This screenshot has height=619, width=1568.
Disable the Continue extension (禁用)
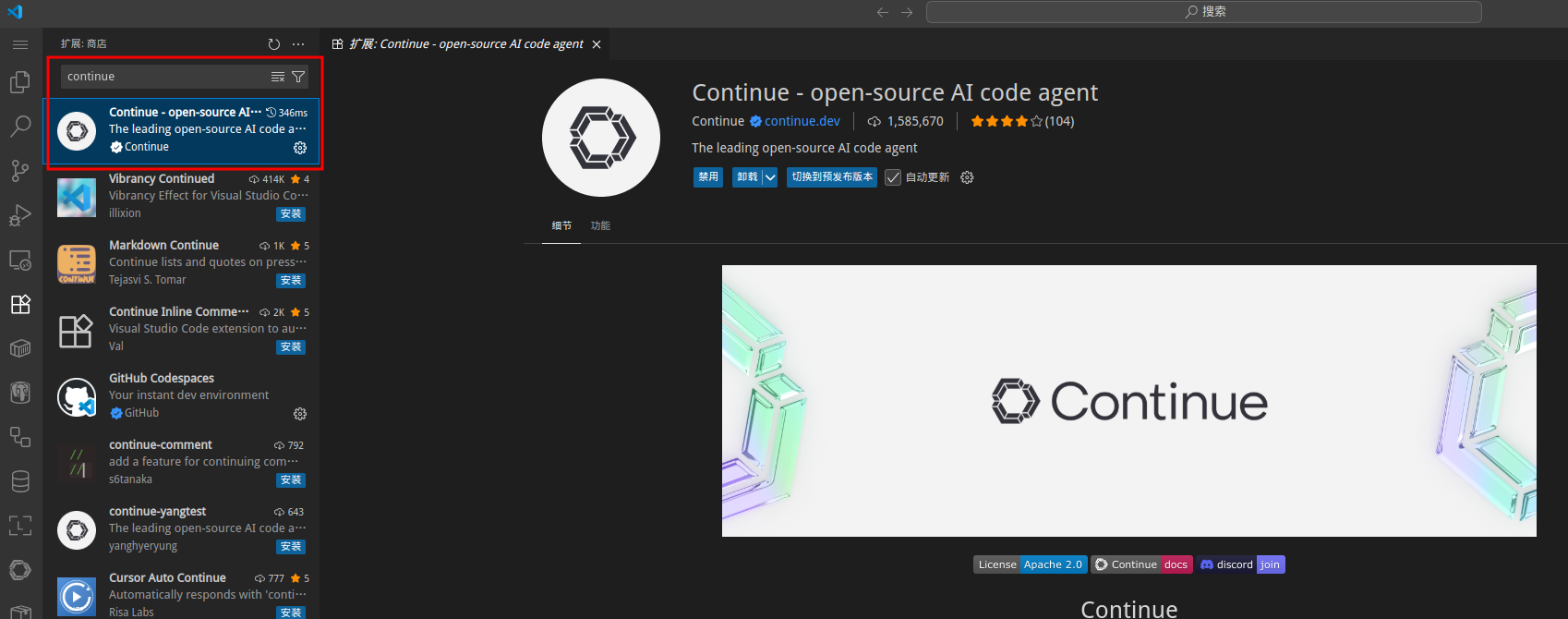[x=708, y=177]
